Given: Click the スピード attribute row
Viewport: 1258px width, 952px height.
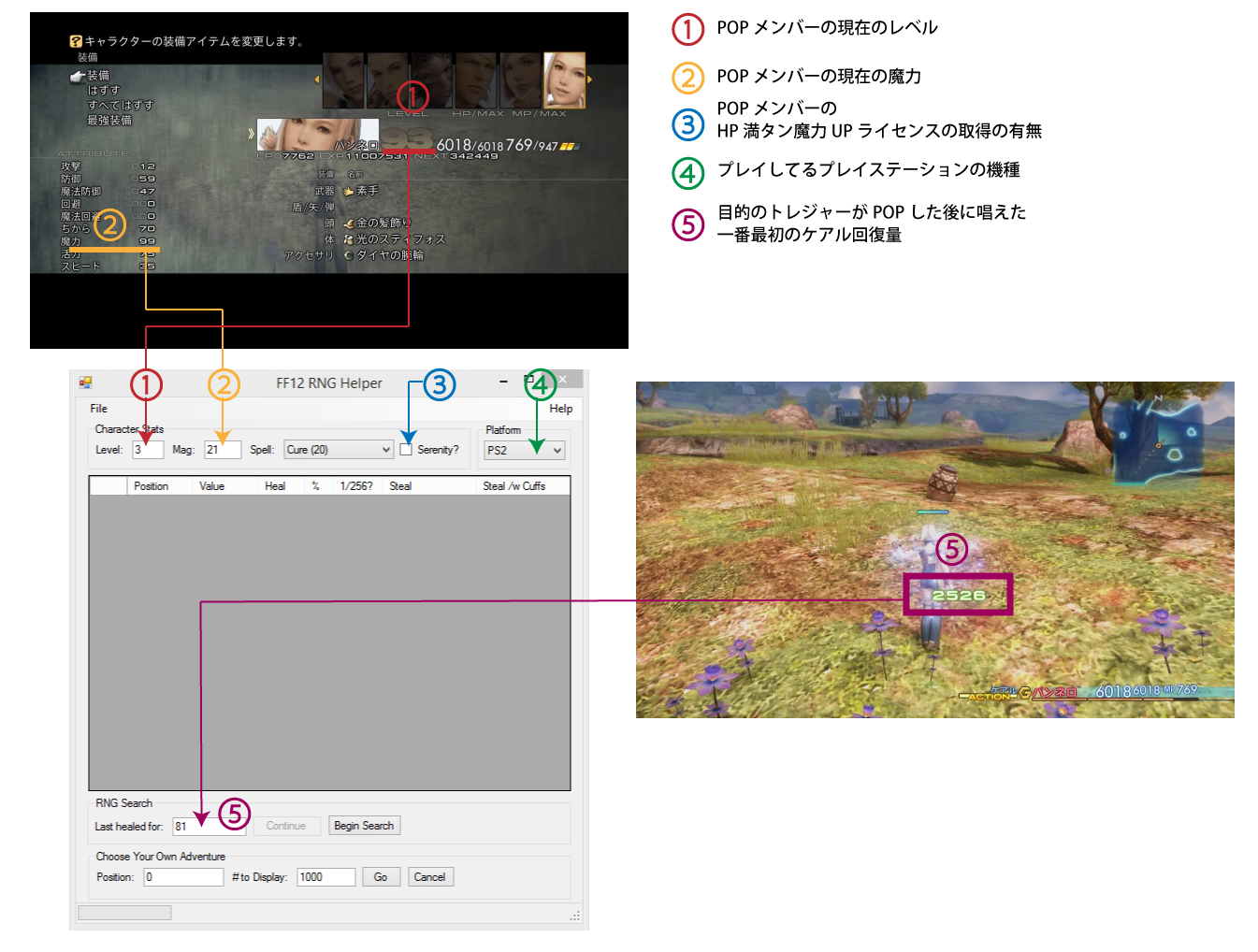Looking at the screenshot, I should pos(108,267).
